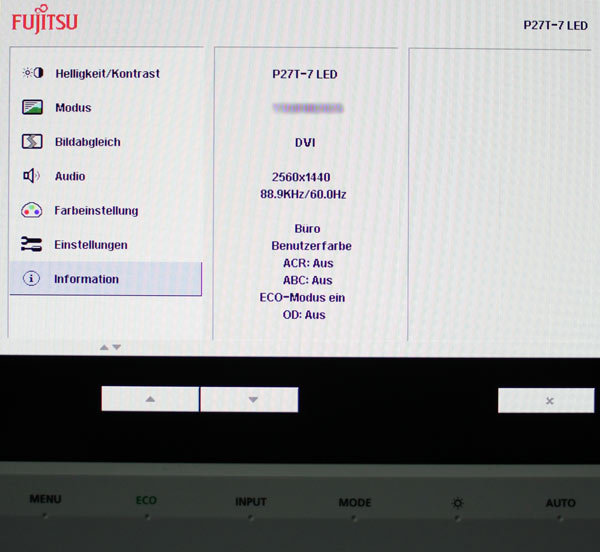Tap the MENU bezel button

click(45, 499)
